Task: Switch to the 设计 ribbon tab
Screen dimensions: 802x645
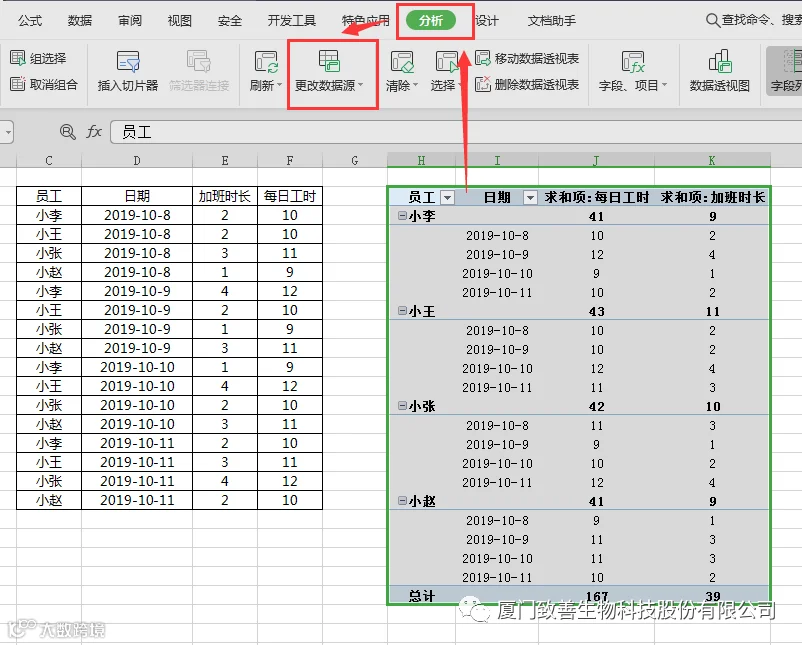Action: point(486,20)
